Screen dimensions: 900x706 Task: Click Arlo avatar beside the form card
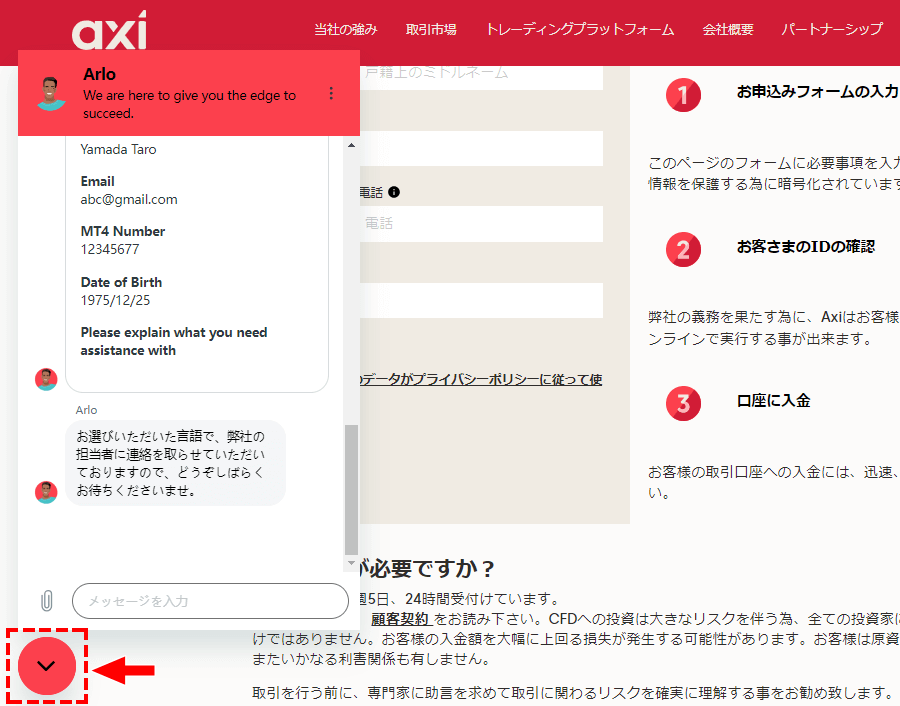pyautogui.click(x=46, y=379)
